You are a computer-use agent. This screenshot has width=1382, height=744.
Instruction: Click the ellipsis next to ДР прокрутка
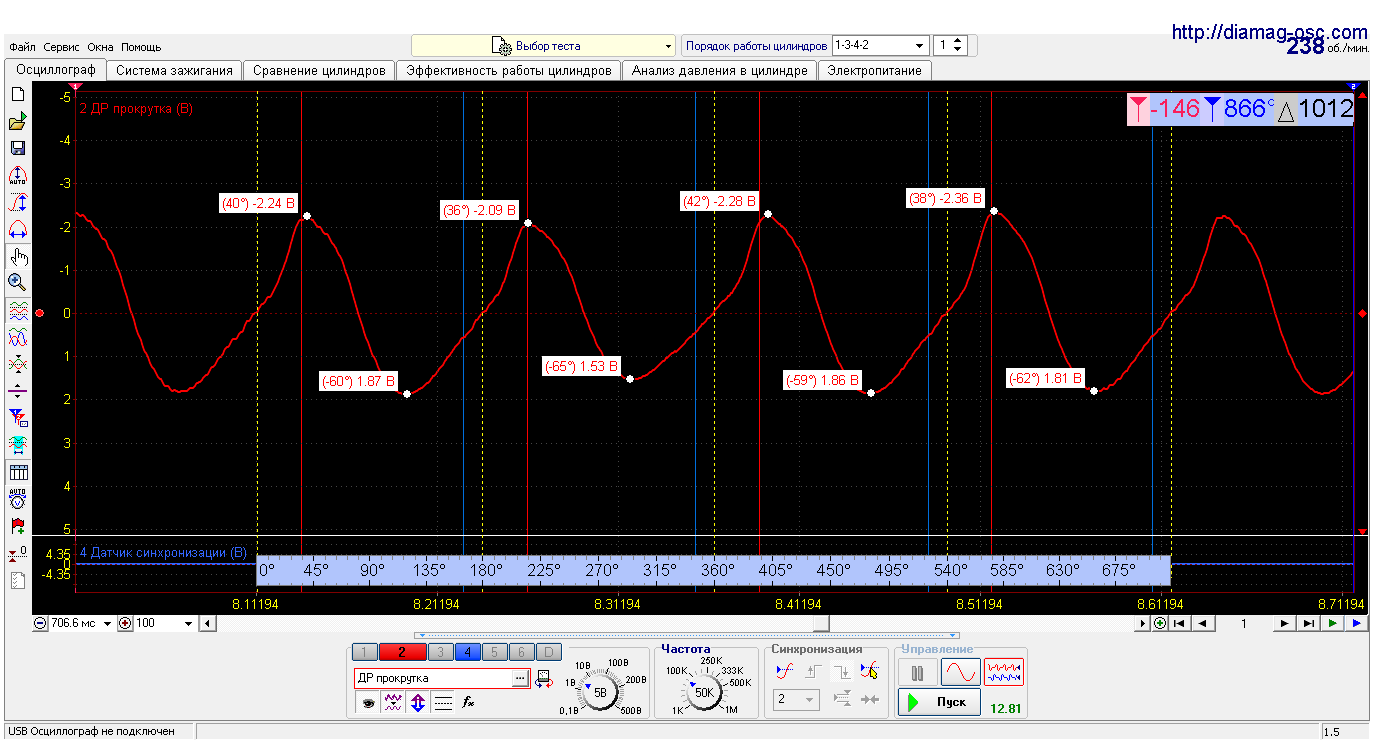(519, 678)
